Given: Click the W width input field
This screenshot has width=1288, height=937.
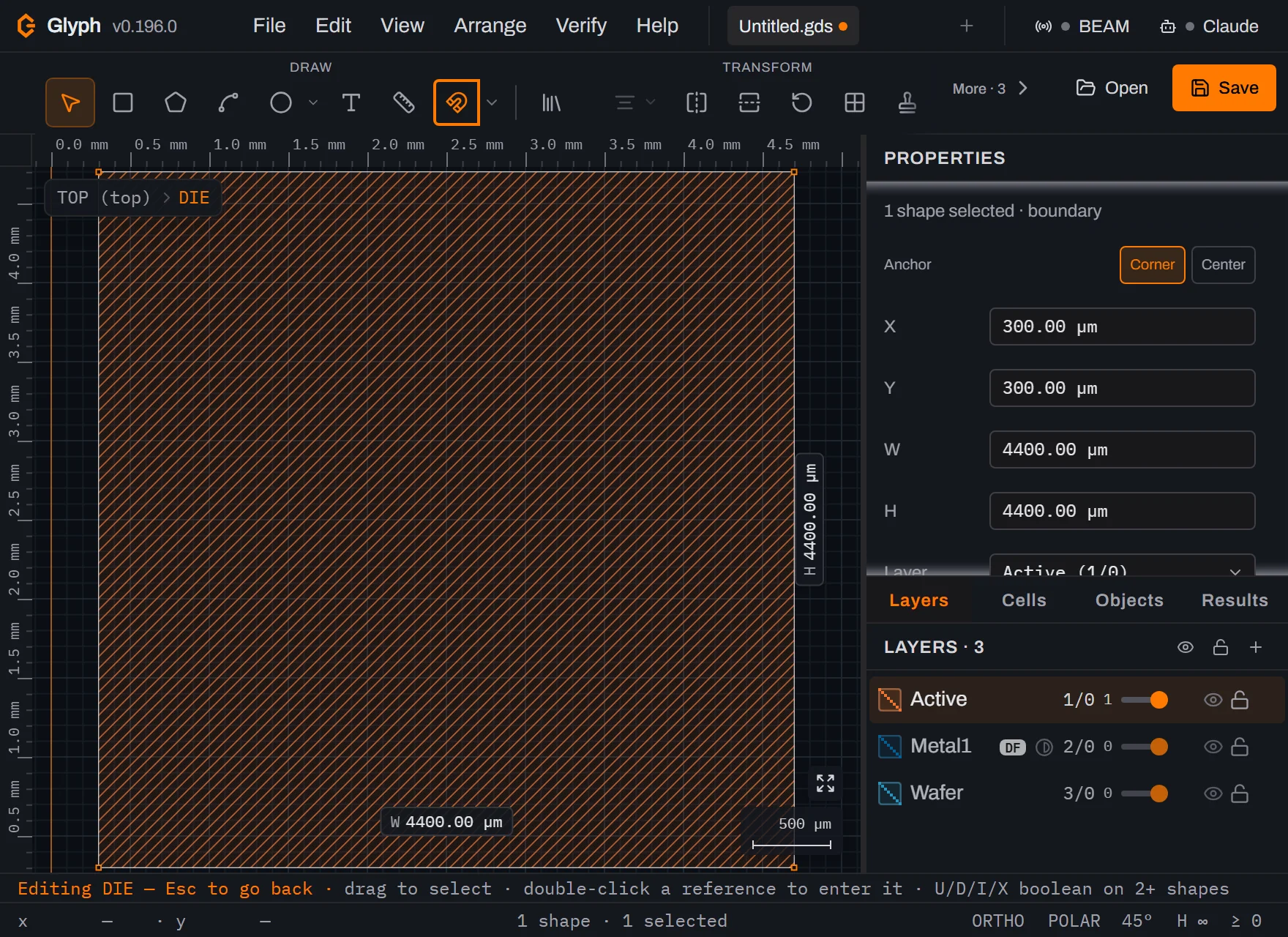Looking at the screenshot, I should (1122, 449).
